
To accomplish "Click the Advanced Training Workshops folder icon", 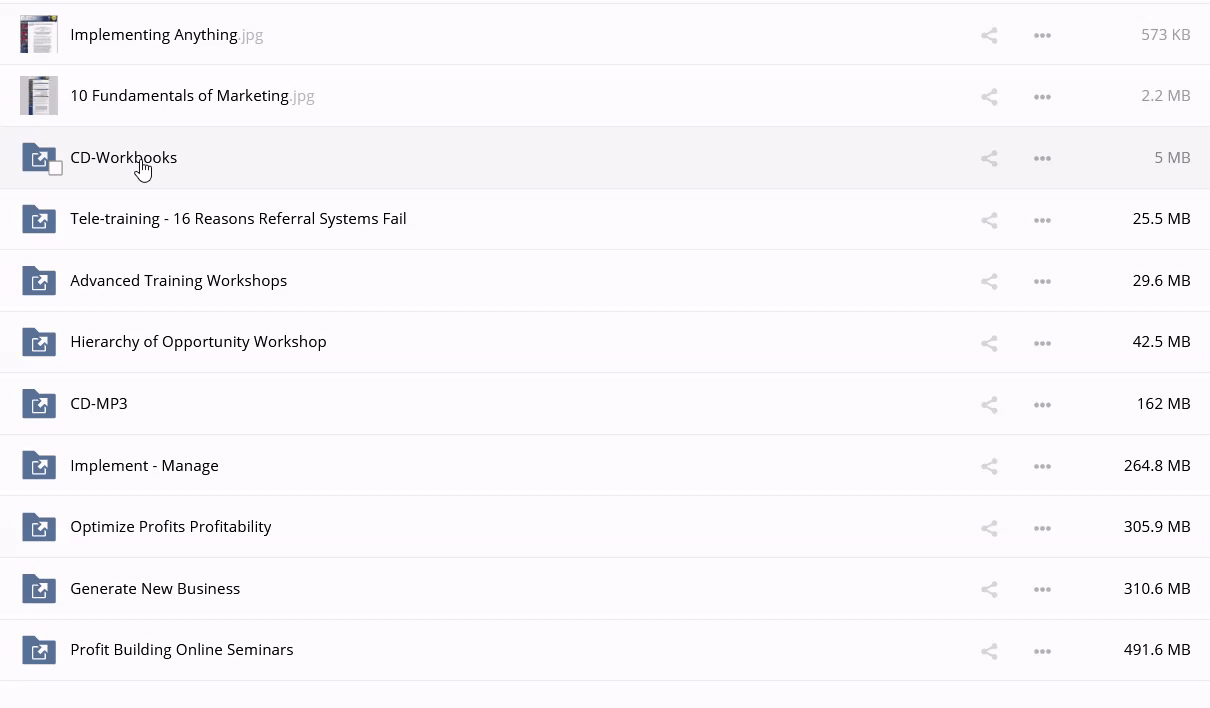I will click(x=39, y=281).
